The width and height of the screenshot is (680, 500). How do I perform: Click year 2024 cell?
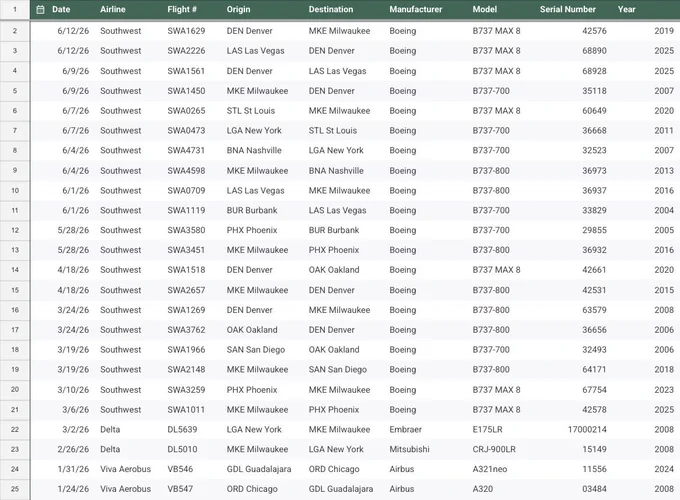pos(664,469)
